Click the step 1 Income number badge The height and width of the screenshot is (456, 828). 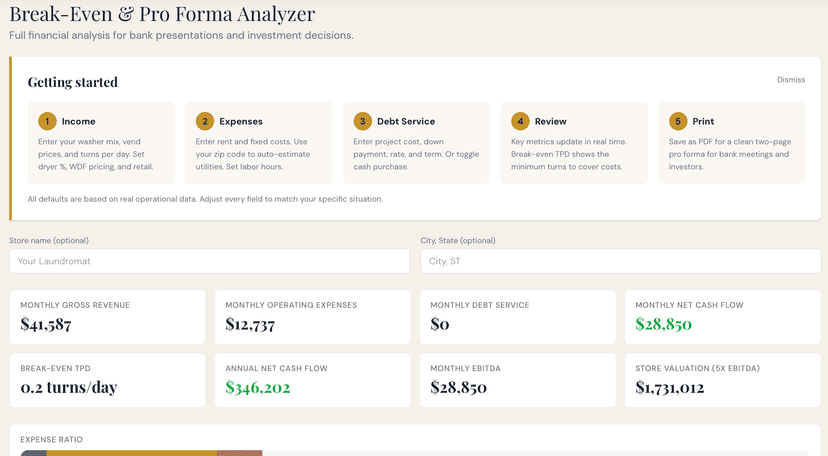(x=47, y=121)
